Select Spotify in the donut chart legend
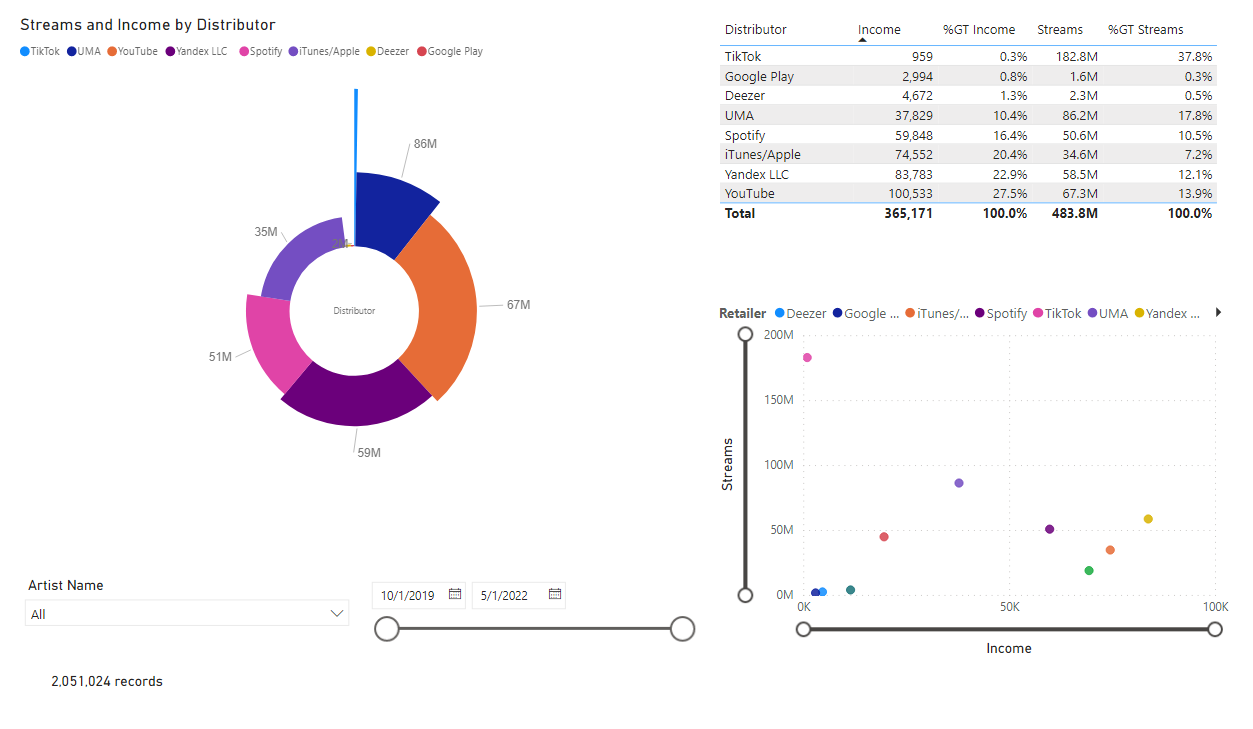Viewport: 1253px width, 729px height. point(261,51)
